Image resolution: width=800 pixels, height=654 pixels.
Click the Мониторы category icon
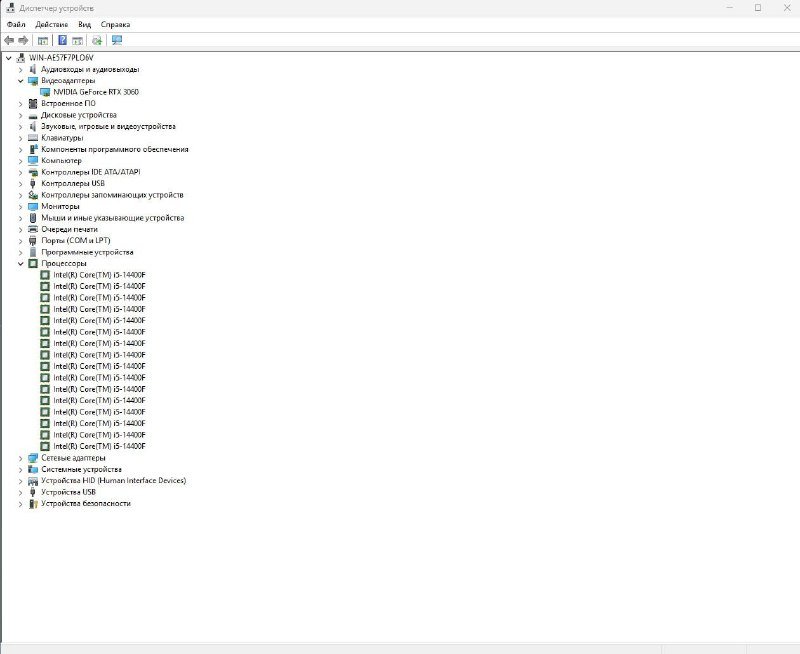[x=33, y=206]
